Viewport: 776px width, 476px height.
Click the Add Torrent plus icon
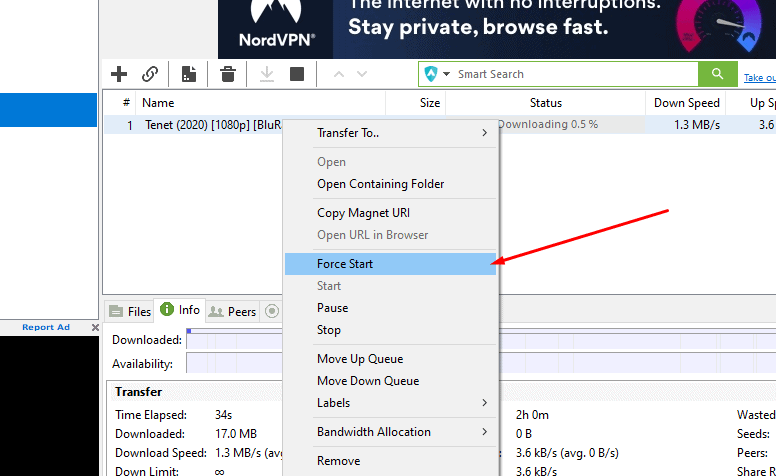(x=119, y=74)
